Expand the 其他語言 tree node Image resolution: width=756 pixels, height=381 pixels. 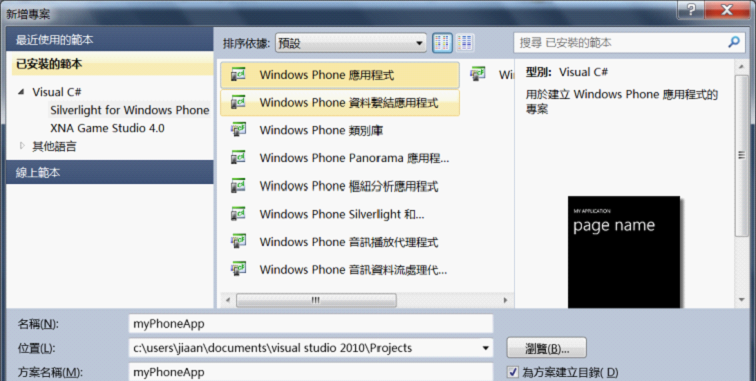pyautogui.click(x=22, y=146)
